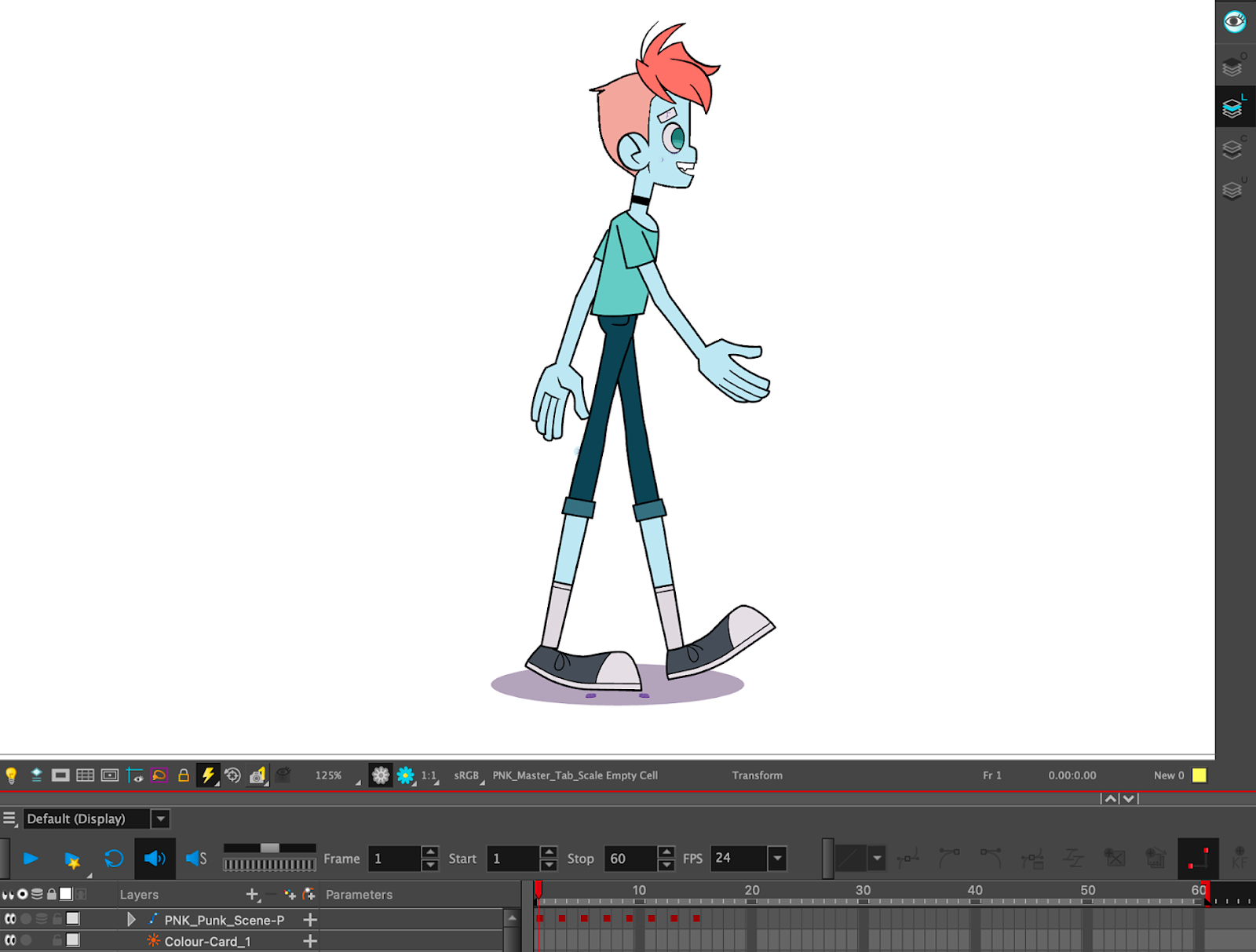Viewport: 1256px width, 952px height.
Task: Toggle sound scrubbing speaker S icon
Action: point(196,859)
